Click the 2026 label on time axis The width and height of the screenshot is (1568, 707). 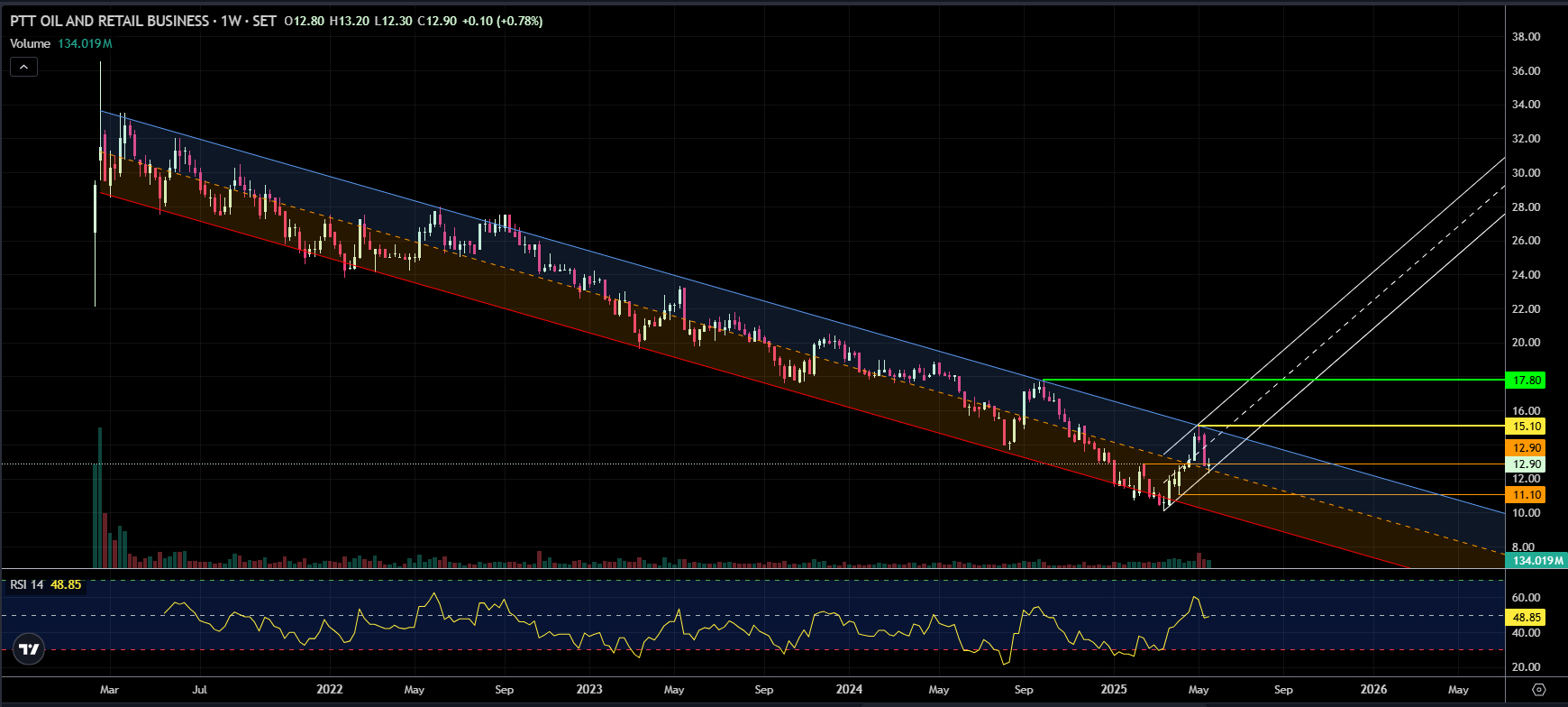[x=1373, y=689]
